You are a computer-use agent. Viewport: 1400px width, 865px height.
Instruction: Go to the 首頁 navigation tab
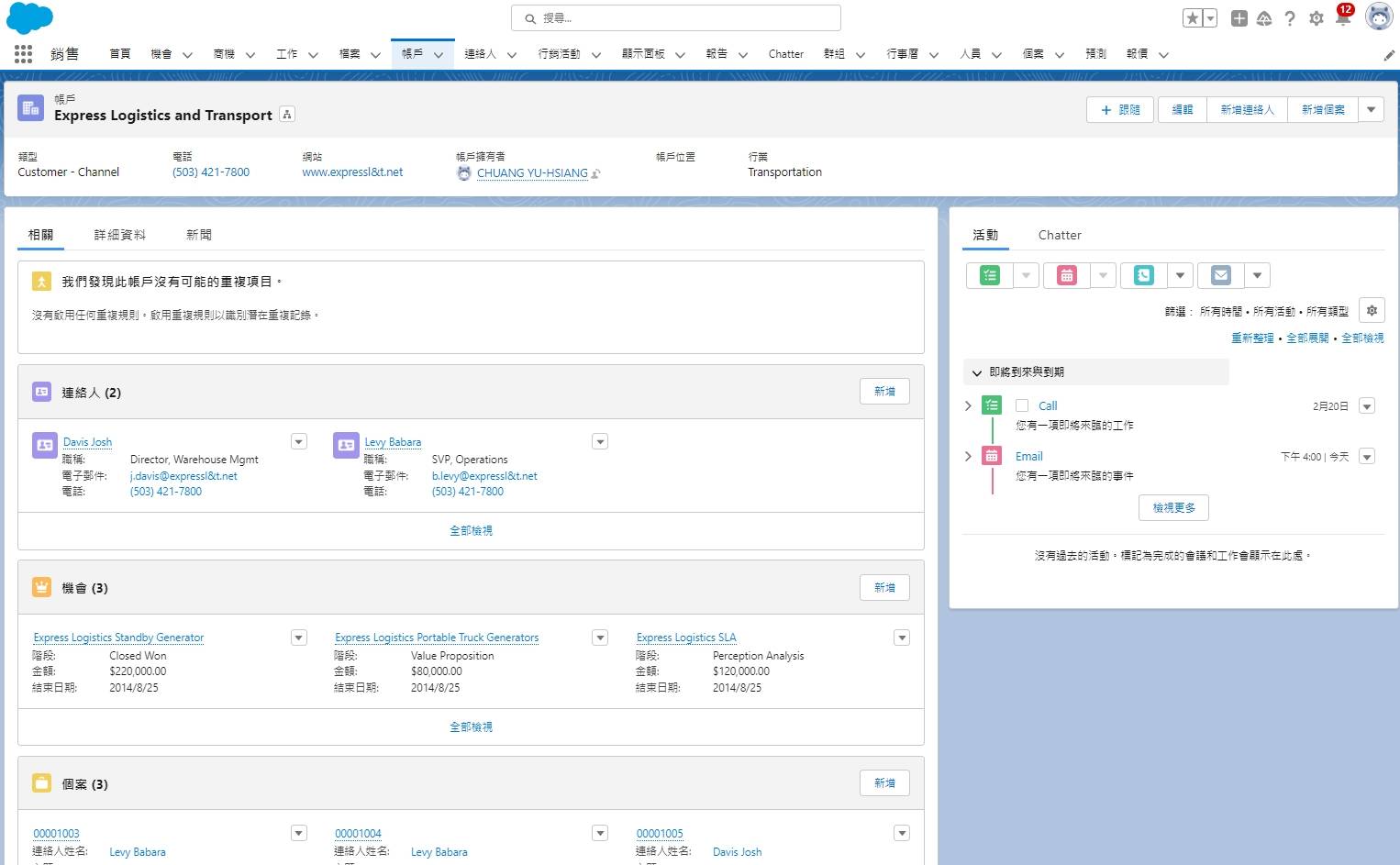point(120,54)
